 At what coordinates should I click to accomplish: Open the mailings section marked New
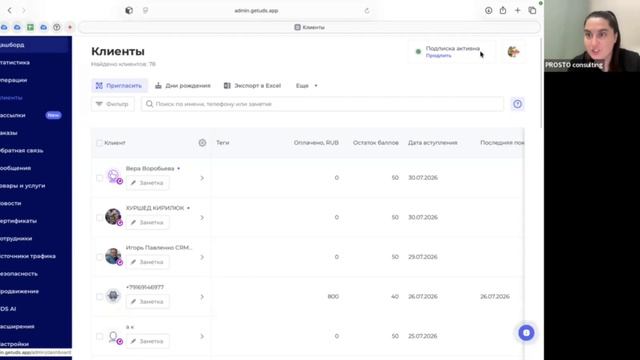(x=35, y=115)
